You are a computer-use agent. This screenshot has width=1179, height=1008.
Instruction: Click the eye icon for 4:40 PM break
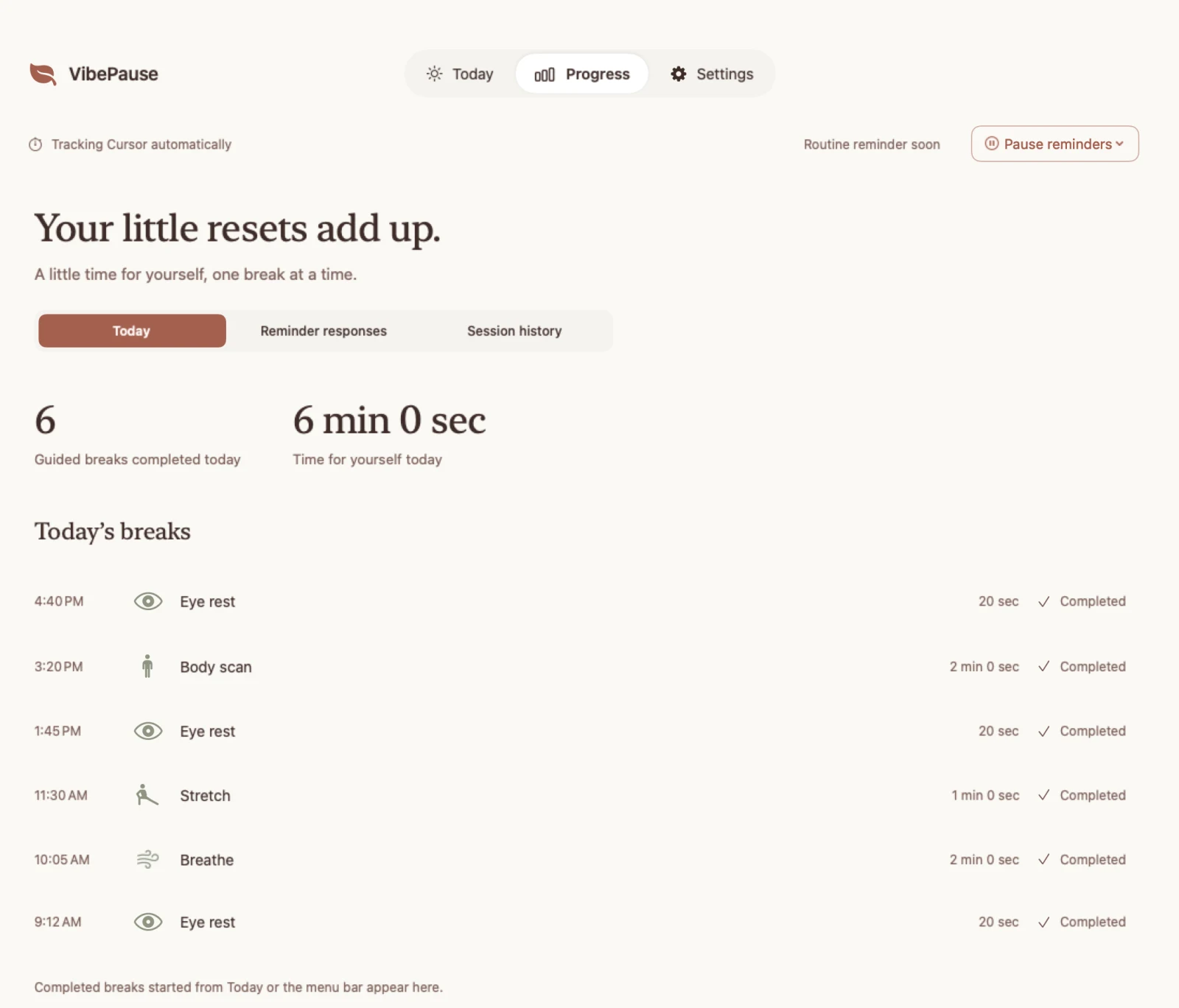(148, 601)
